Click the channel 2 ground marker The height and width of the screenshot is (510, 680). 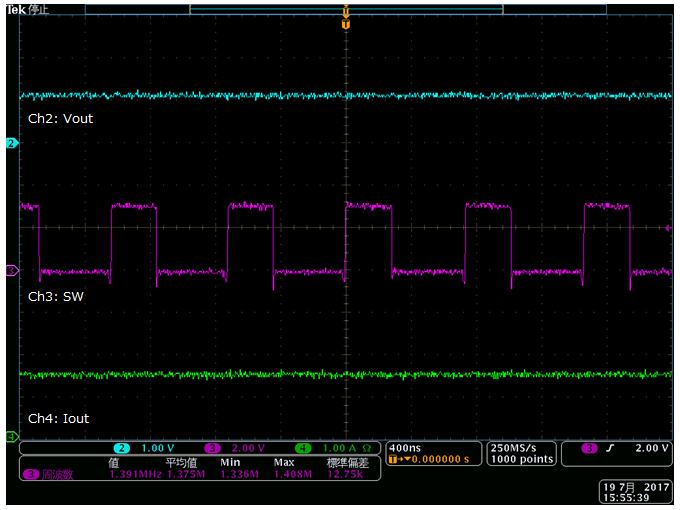12,143
